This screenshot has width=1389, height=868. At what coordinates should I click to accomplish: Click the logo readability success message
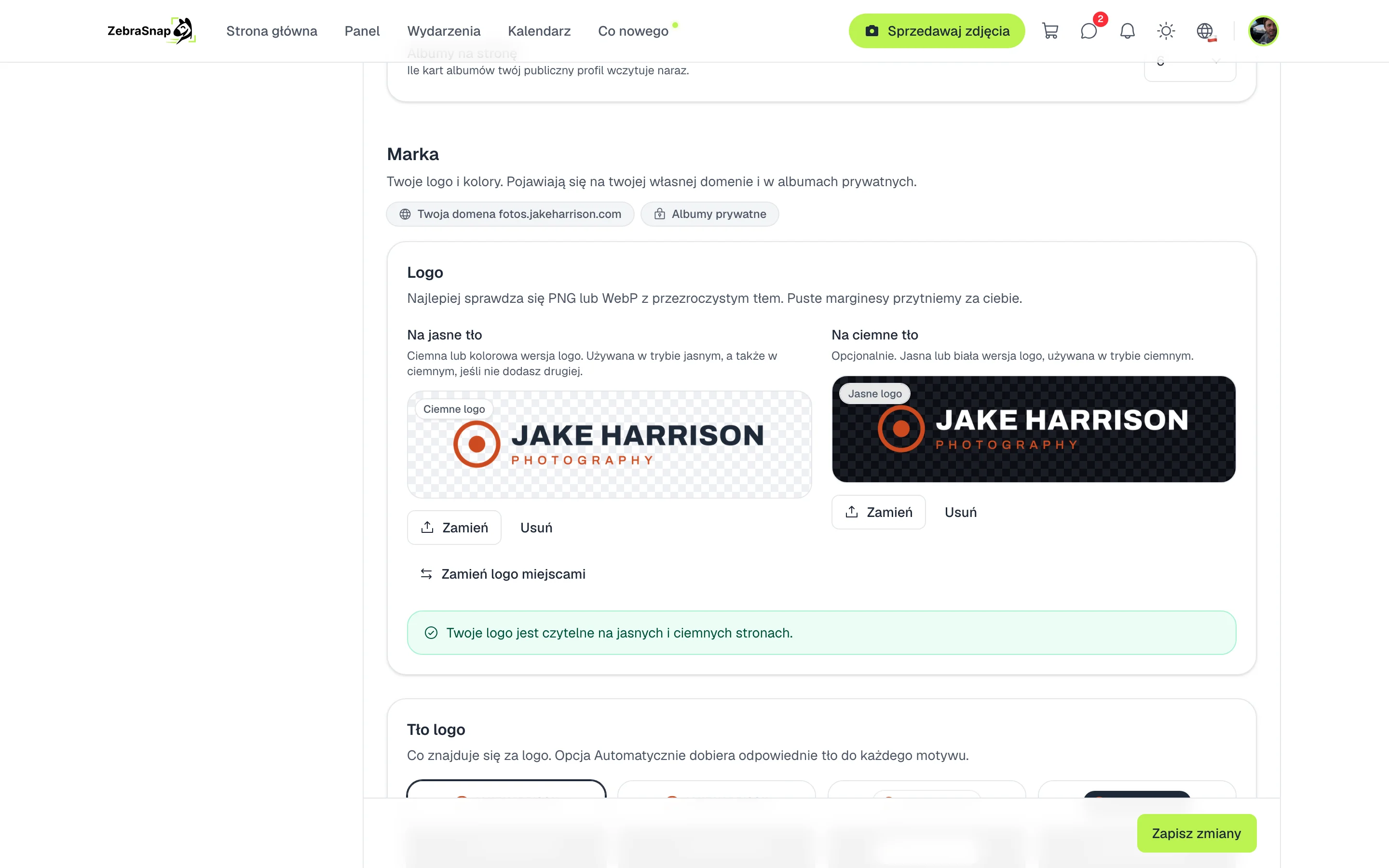click(821, 633)
